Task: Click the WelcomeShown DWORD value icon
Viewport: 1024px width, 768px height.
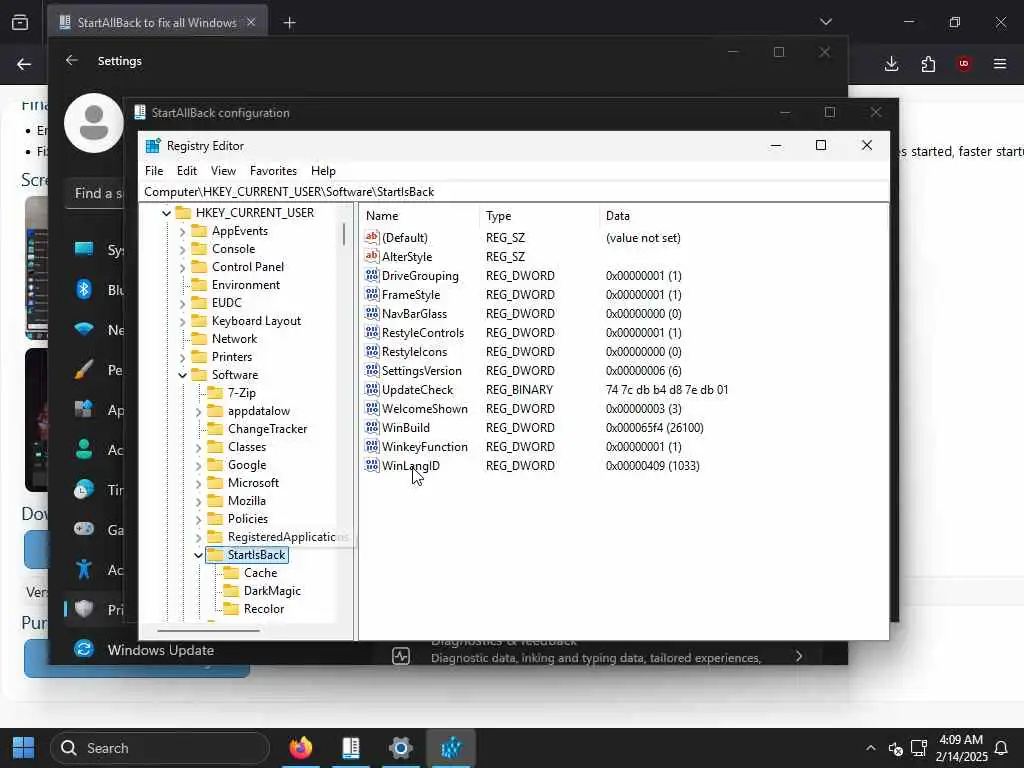Action: 372,408
